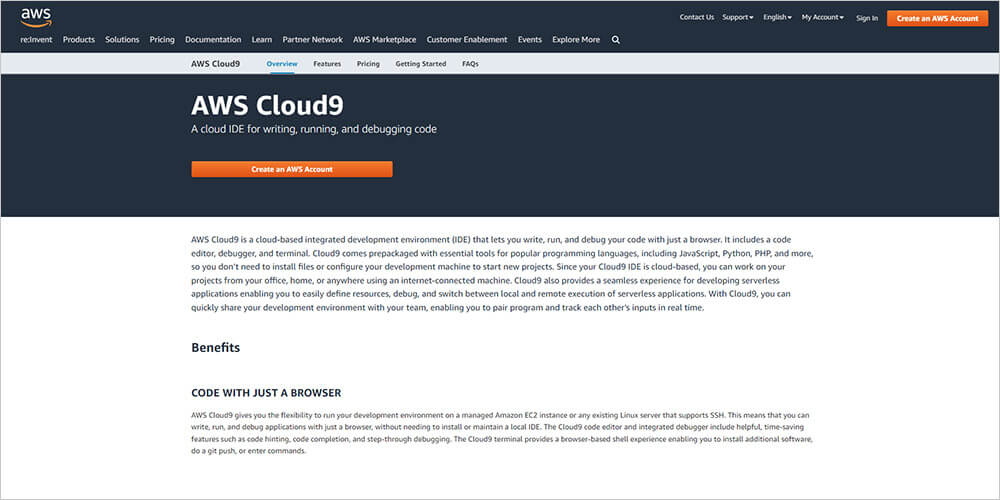
Task: Switch to the Features tab
Action: (327, 64)
